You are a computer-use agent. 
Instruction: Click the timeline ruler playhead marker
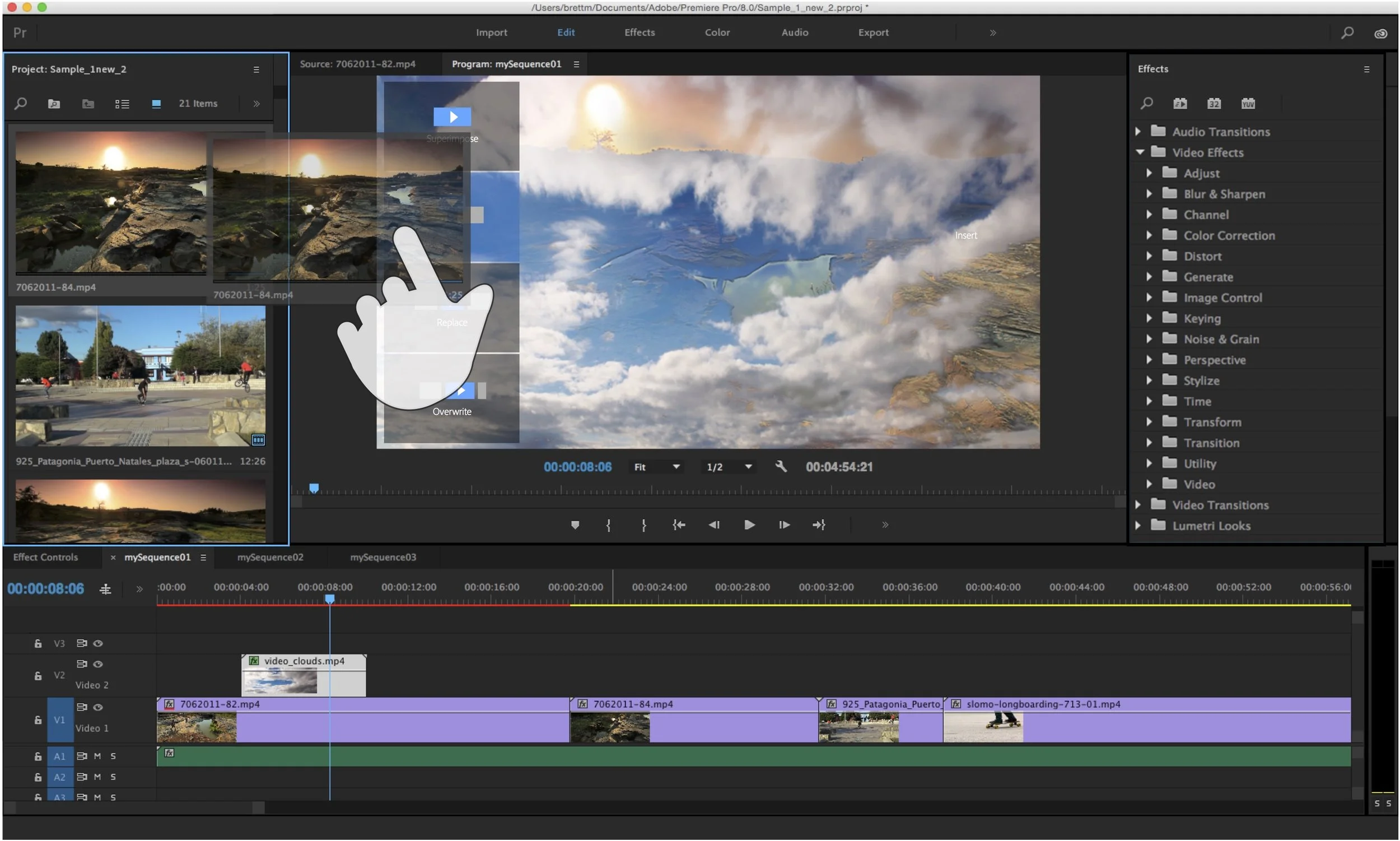coord(329,599)
